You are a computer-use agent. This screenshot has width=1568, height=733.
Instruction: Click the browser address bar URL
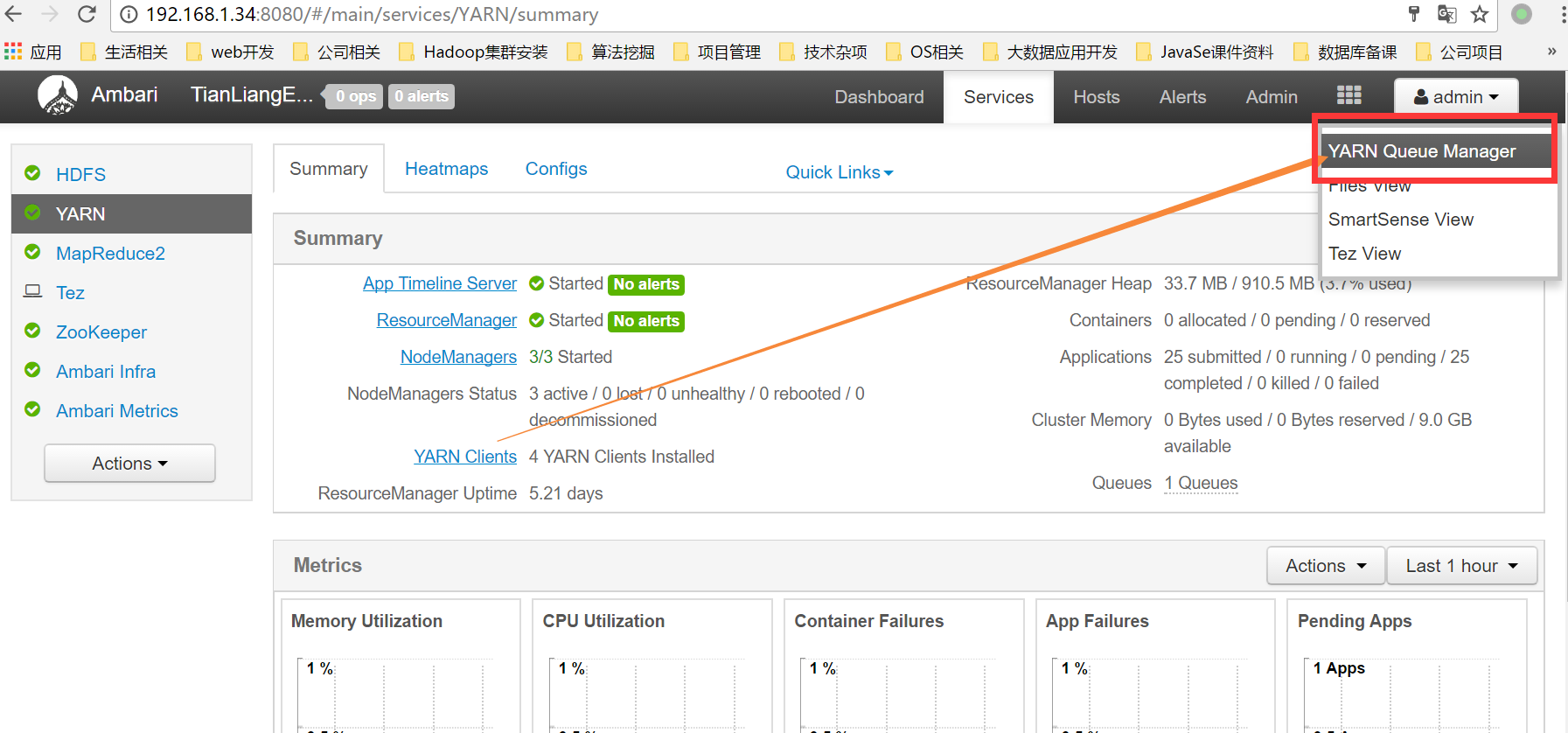pos(373,15)
